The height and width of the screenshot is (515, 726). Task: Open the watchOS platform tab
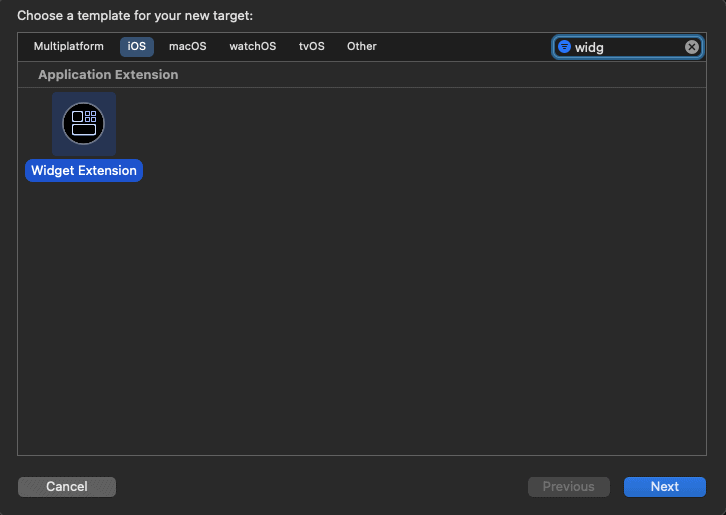tap(252, 47)
